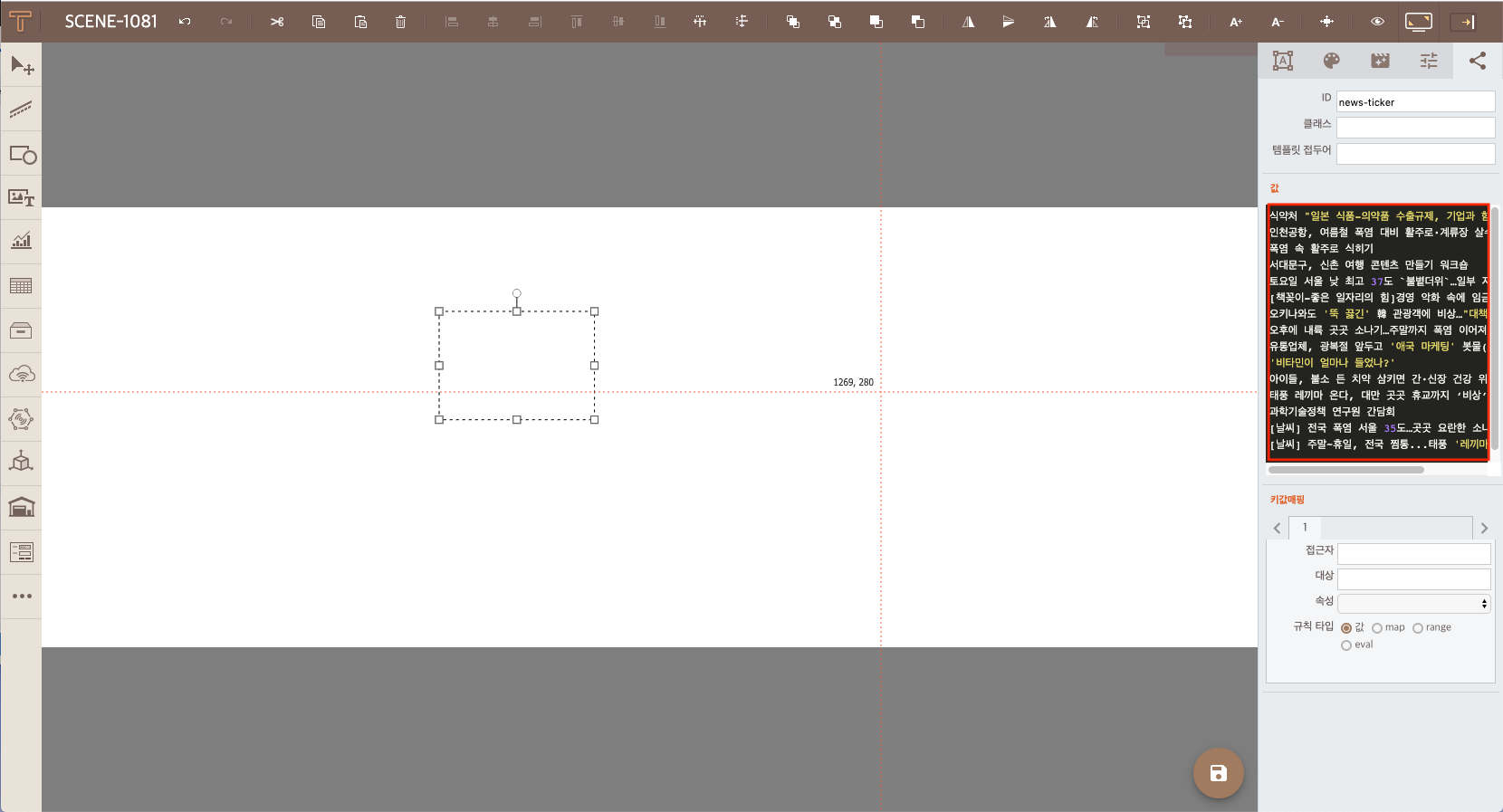Click the SCENE-1081 title

point(111,22)
